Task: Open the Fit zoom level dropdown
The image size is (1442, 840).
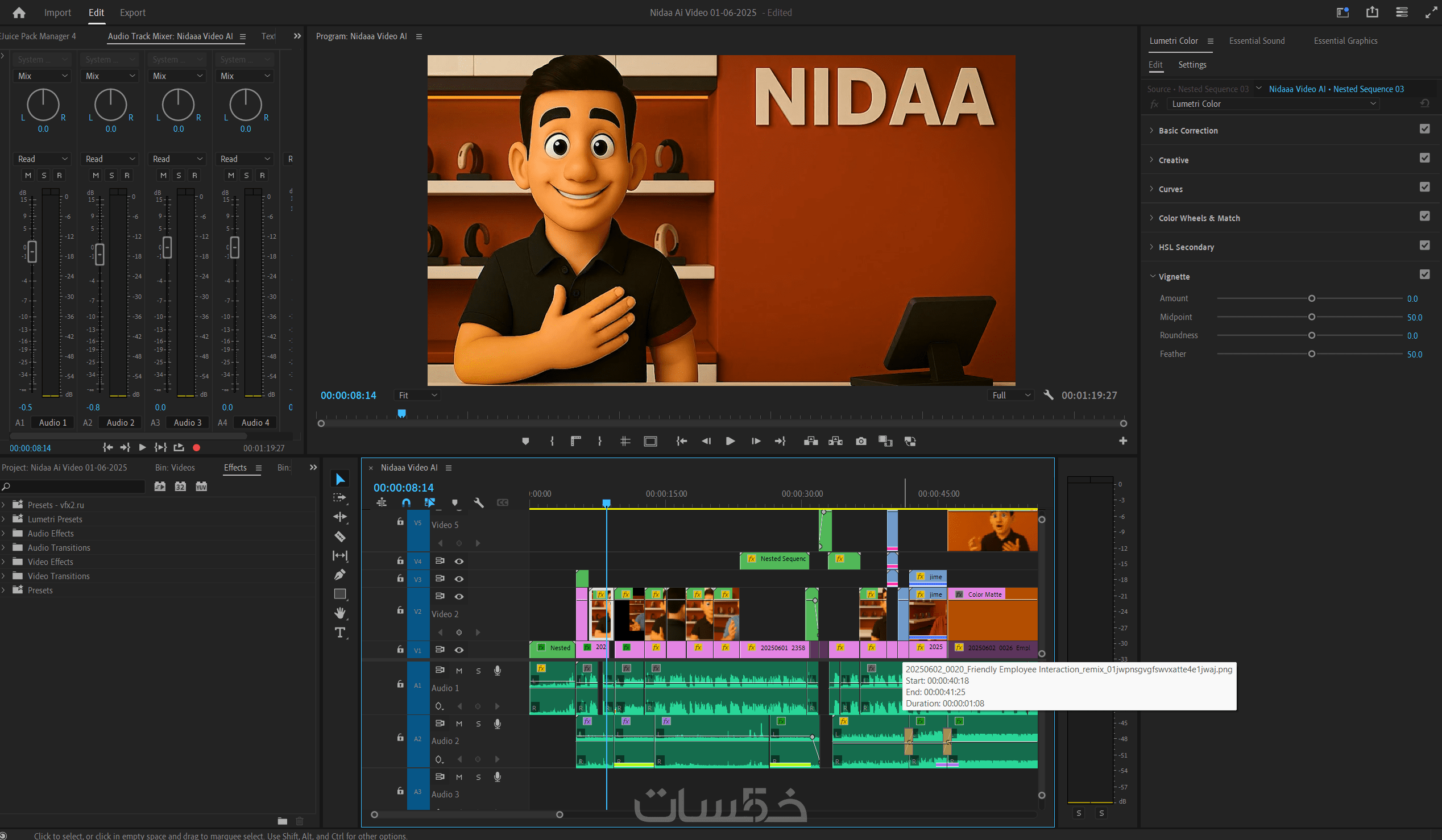Action: click(x=417, y=395)
